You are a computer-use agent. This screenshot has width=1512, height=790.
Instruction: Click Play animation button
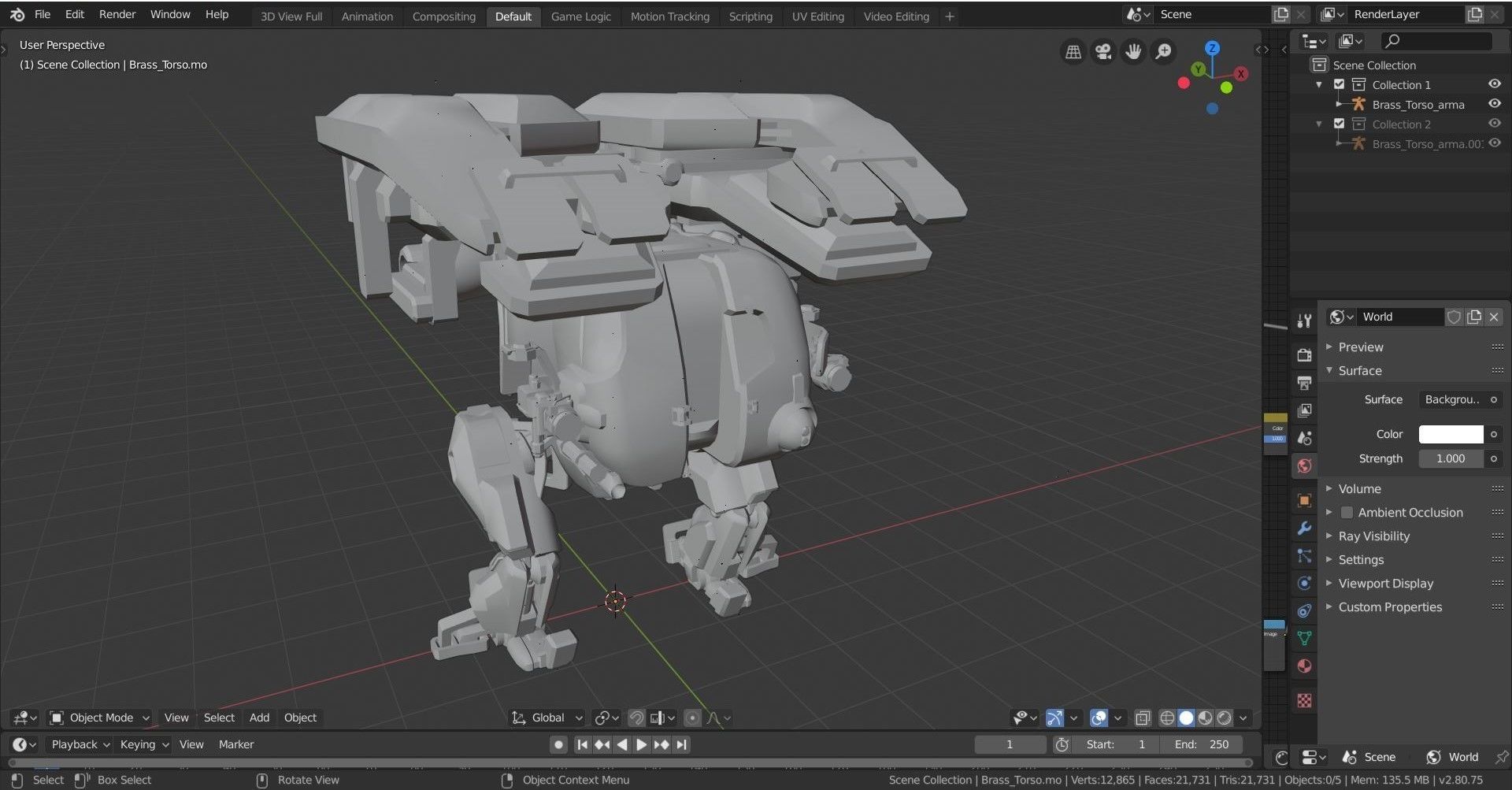[642, 744]
